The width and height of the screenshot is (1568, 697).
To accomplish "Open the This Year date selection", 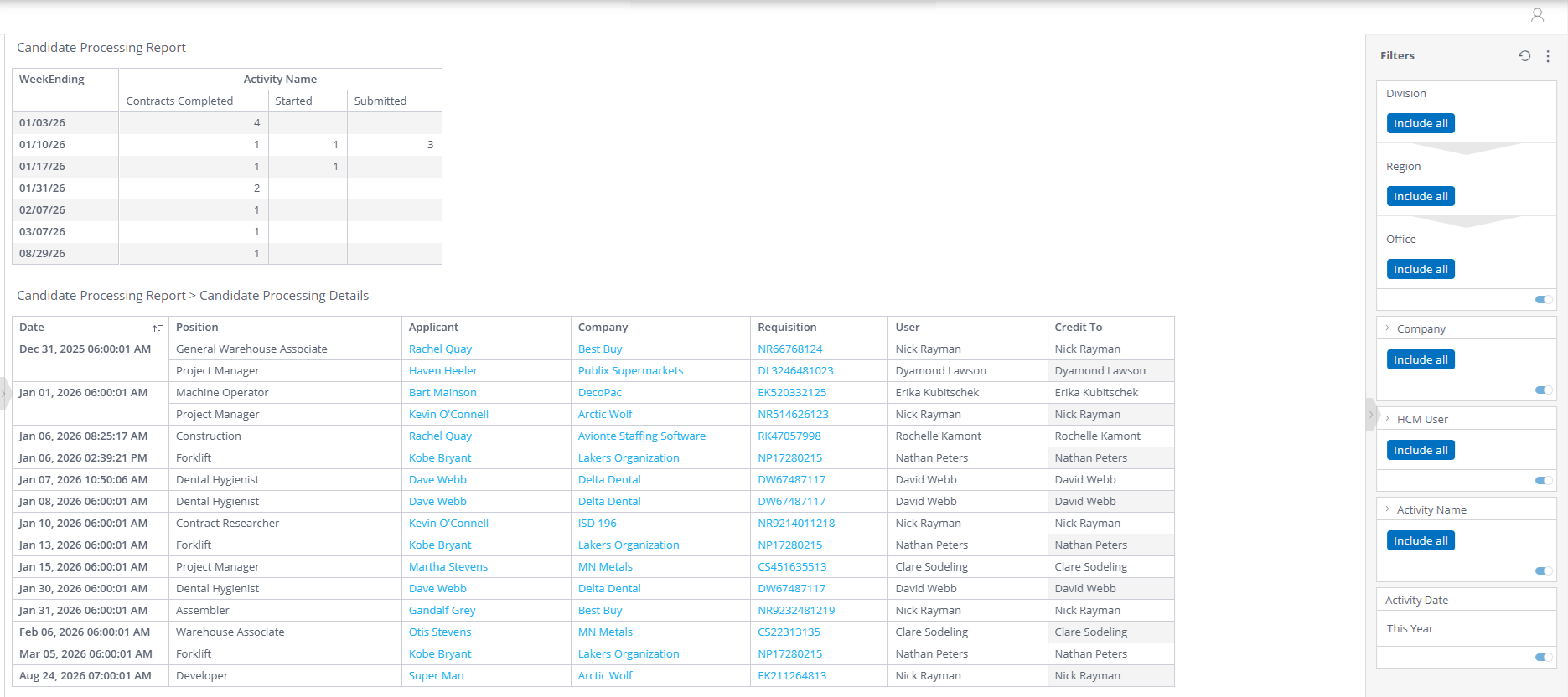I will click(1410, 628).
